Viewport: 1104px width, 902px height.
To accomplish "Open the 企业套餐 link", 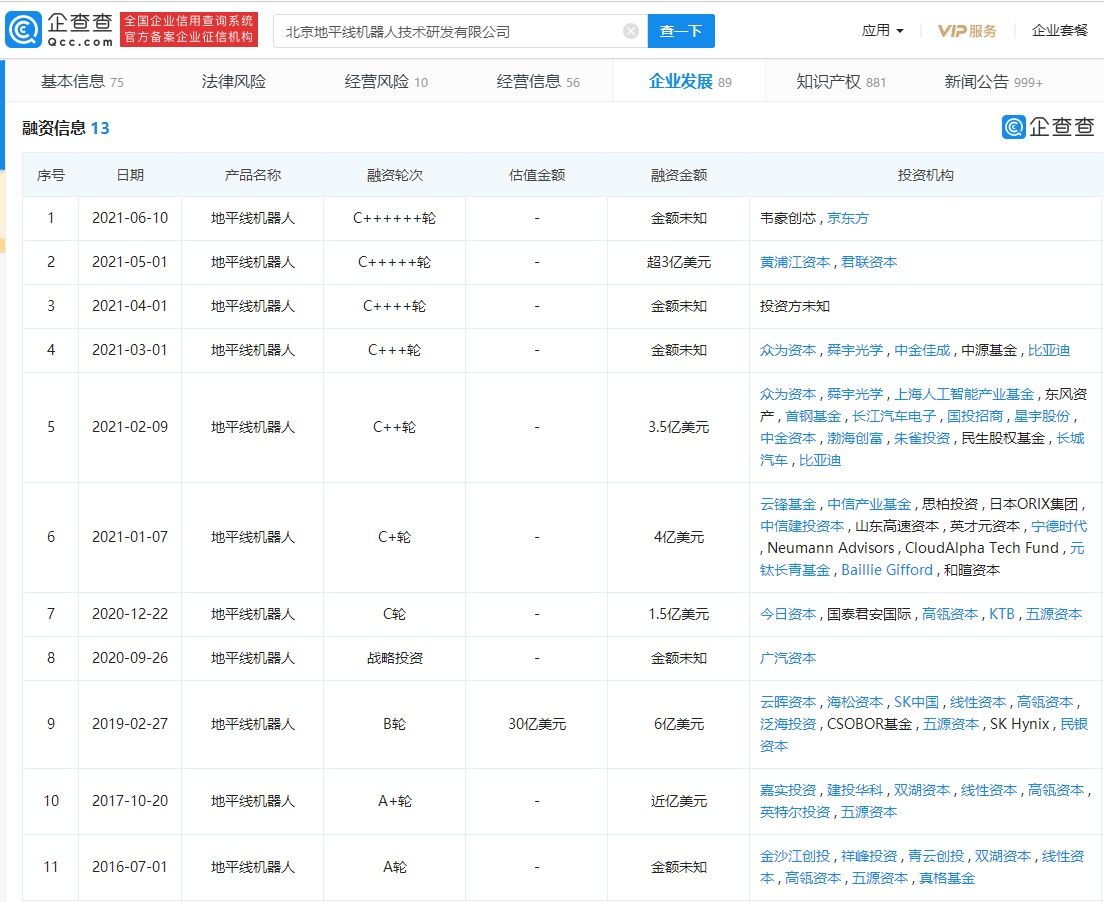I will 1060,30.
